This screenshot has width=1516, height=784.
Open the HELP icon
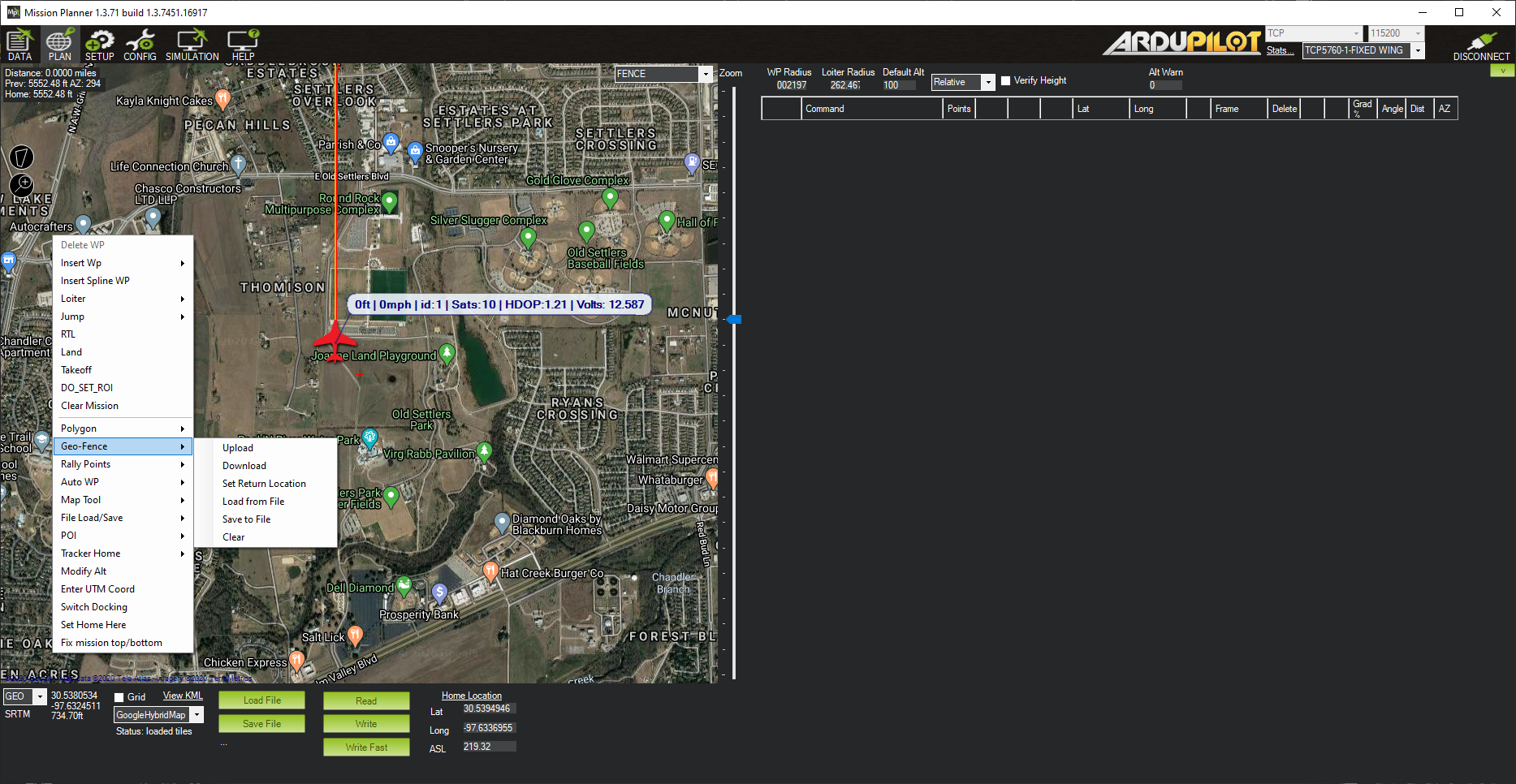coord(243,45)
